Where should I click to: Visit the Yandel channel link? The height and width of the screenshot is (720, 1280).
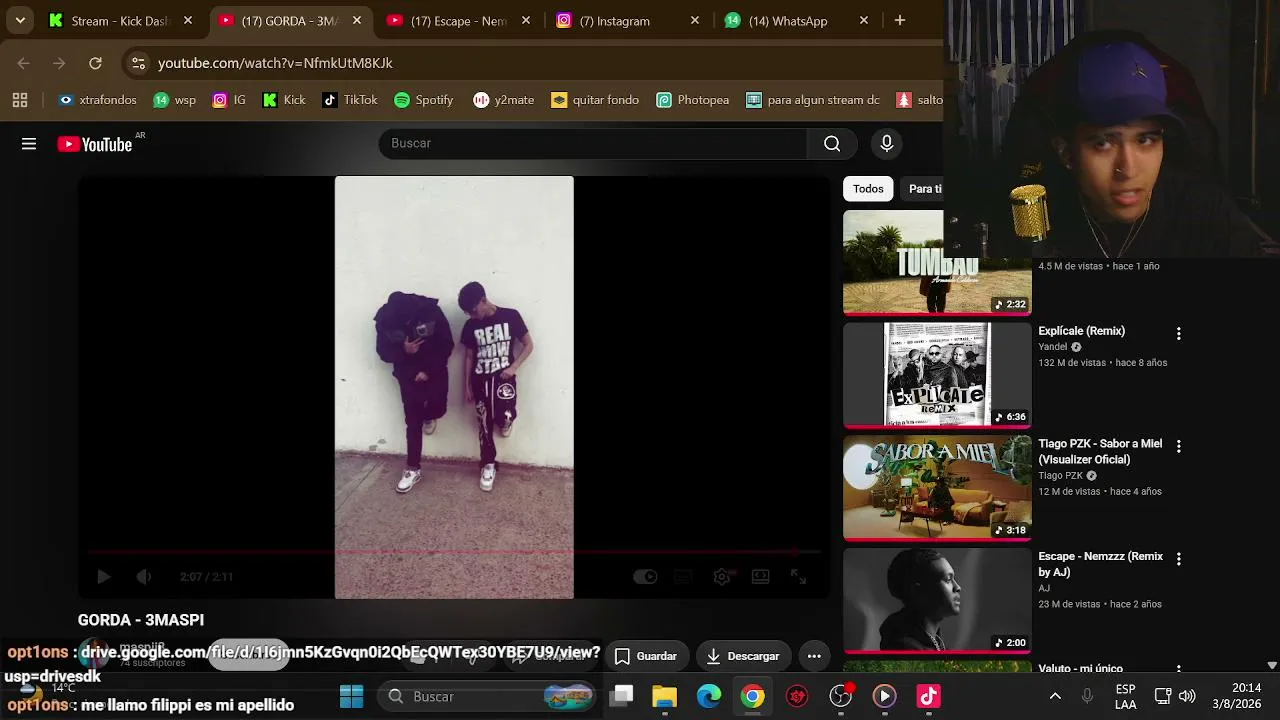click(x=1053, y=347)
